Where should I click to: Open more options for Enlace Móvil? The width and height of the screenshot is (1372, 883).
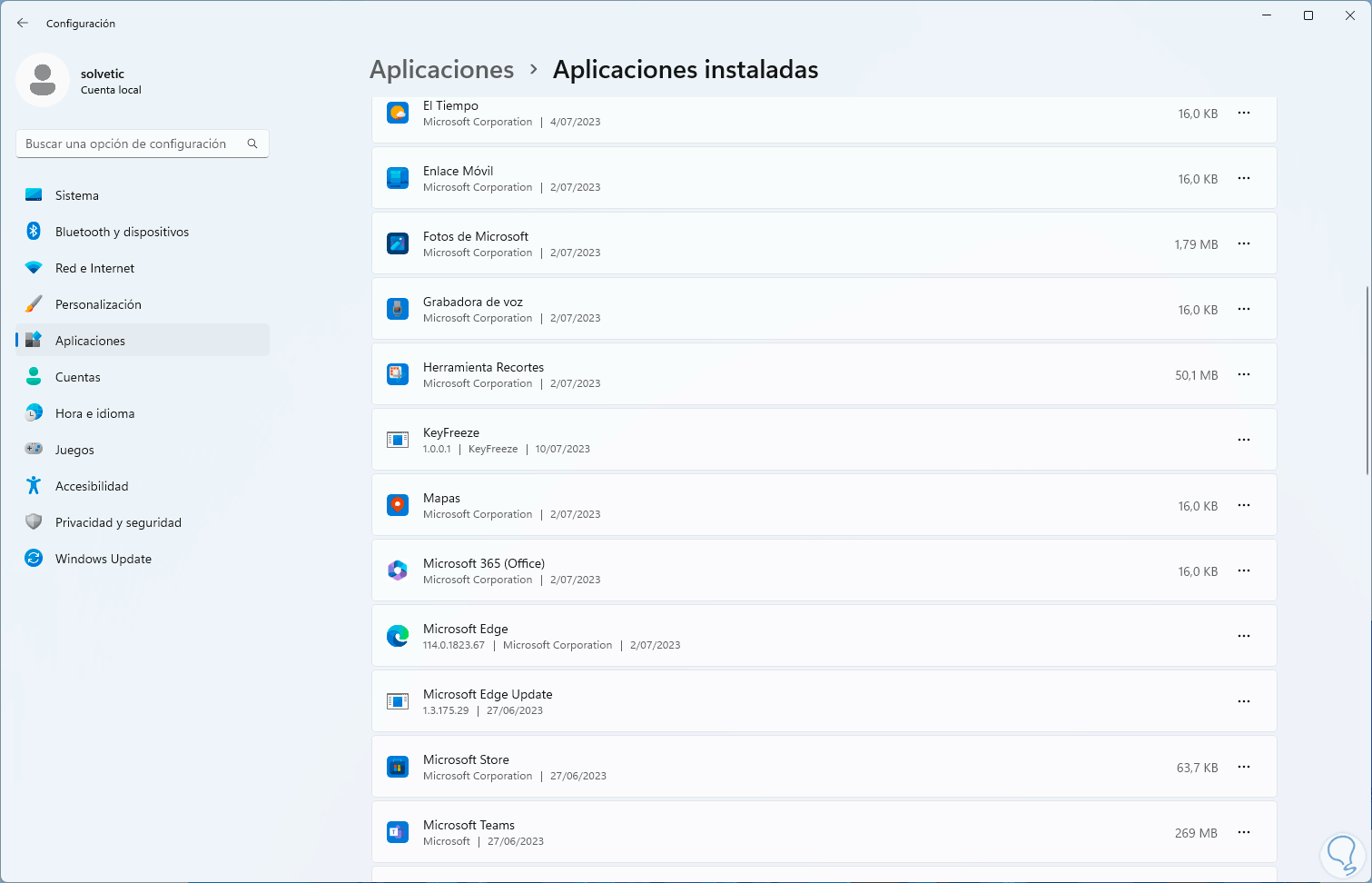[1244, 178]
